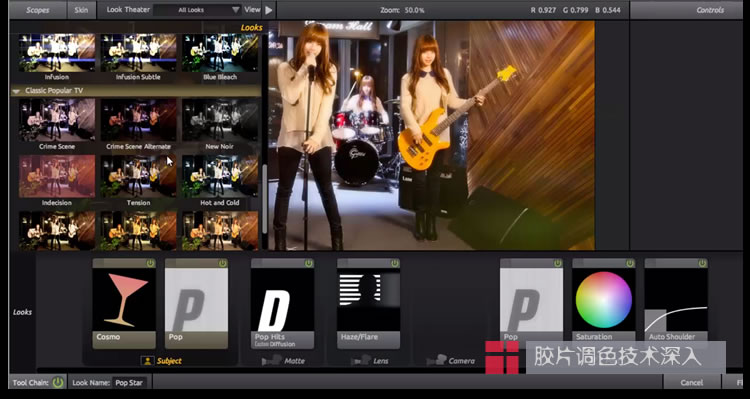Switch to the Scopes tab
The height and width of the screenshot is (399, 750).
coord(38,10)
